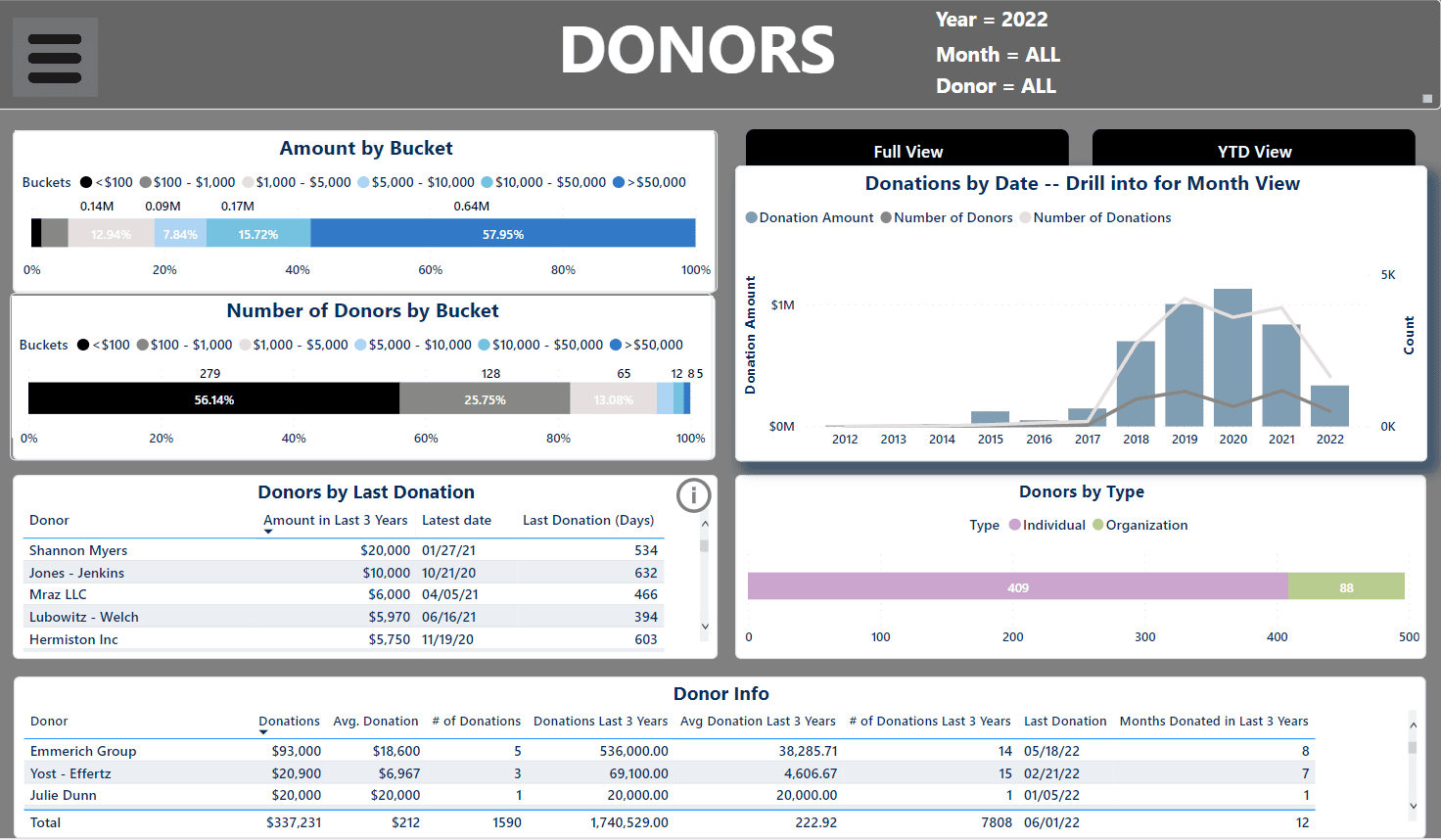Select the 409 Individual bar
Image resolution: width=1441 pixels, height=840 pixels.
pos(1017,586)
